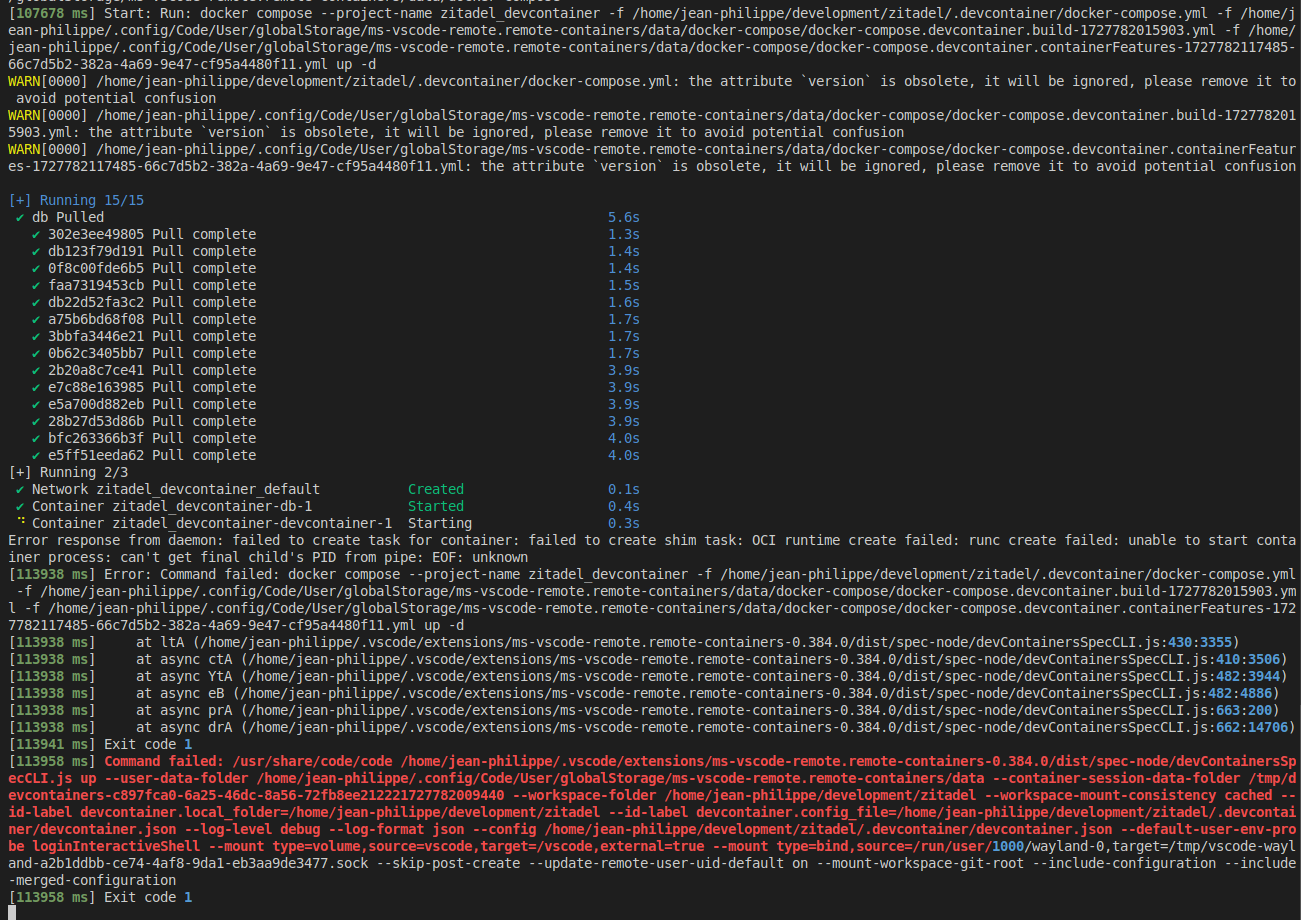Click the green "Started" status

tap(436, 506)
